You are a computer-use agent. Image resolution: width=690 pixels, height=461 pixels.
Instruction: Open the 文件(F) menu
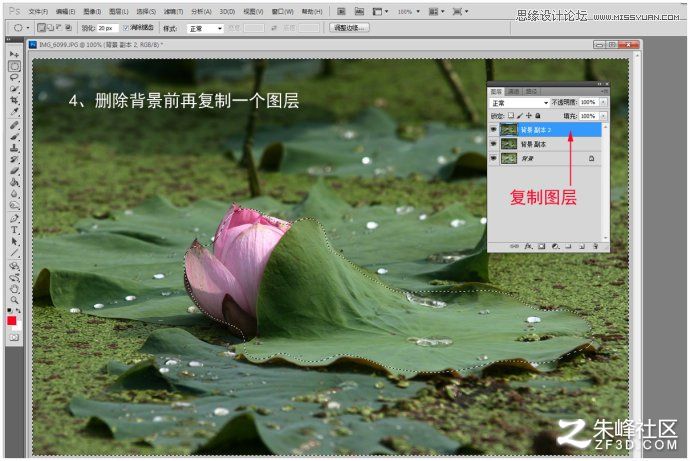click(38, 11)
